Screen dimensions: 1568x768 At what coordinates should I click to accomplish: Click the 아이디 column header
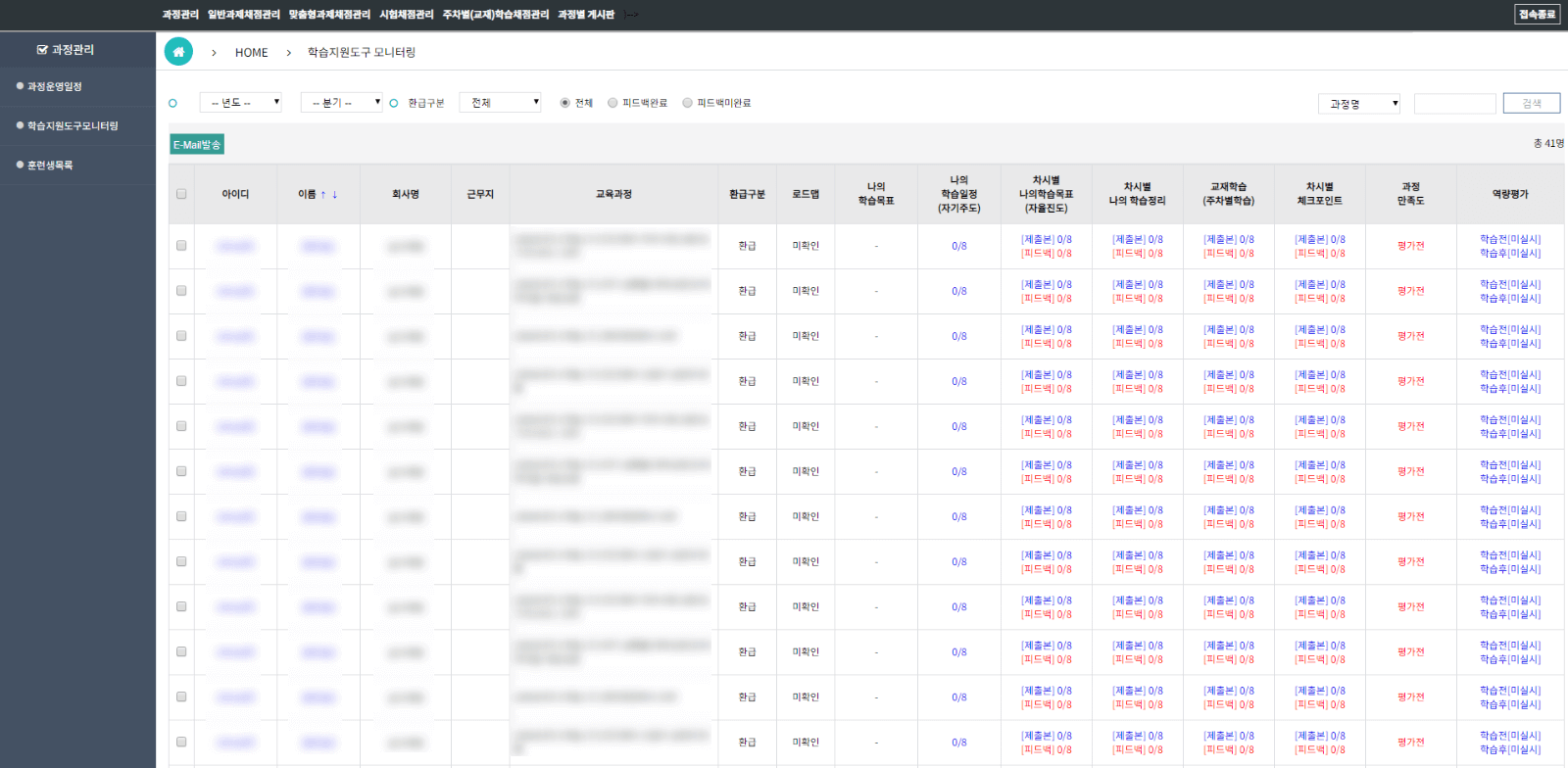[235, 194]
